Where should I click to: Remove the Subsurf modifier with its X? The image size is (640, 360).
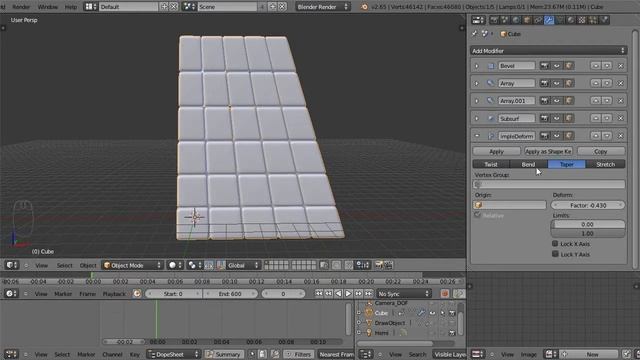tap(620, 118)
